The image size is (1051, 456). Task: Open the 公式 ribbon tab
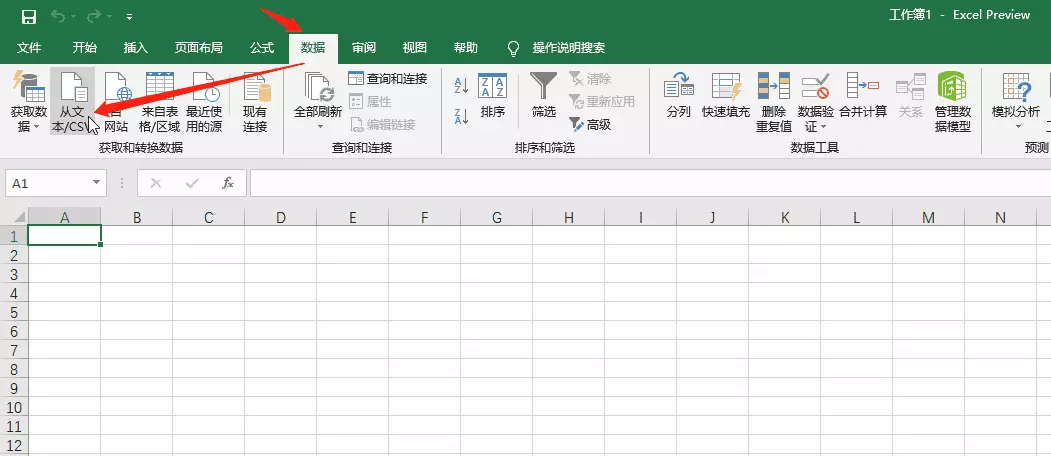coord(261,48)
